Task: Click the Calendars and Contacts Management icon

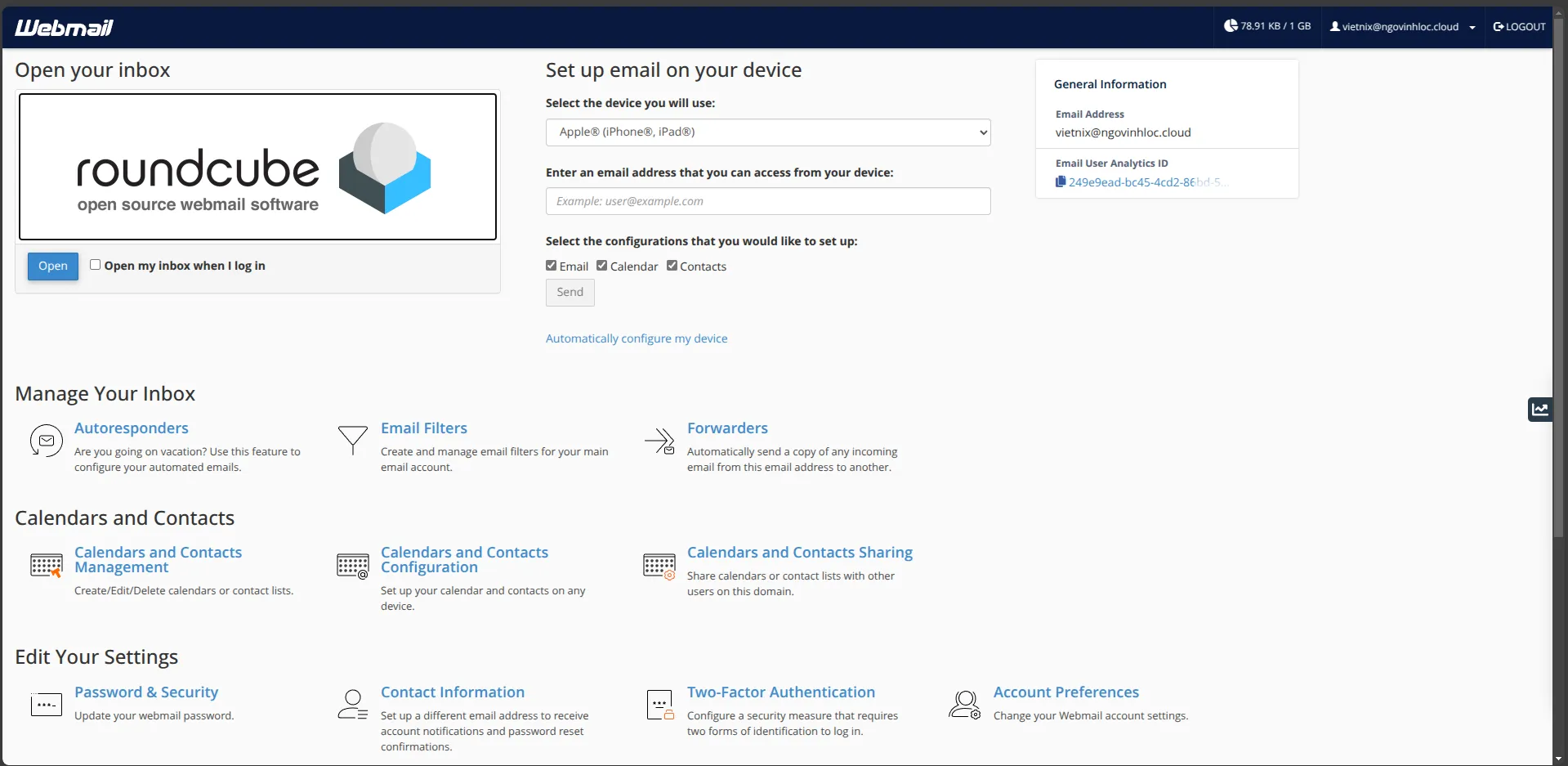Action: point(46,565)
